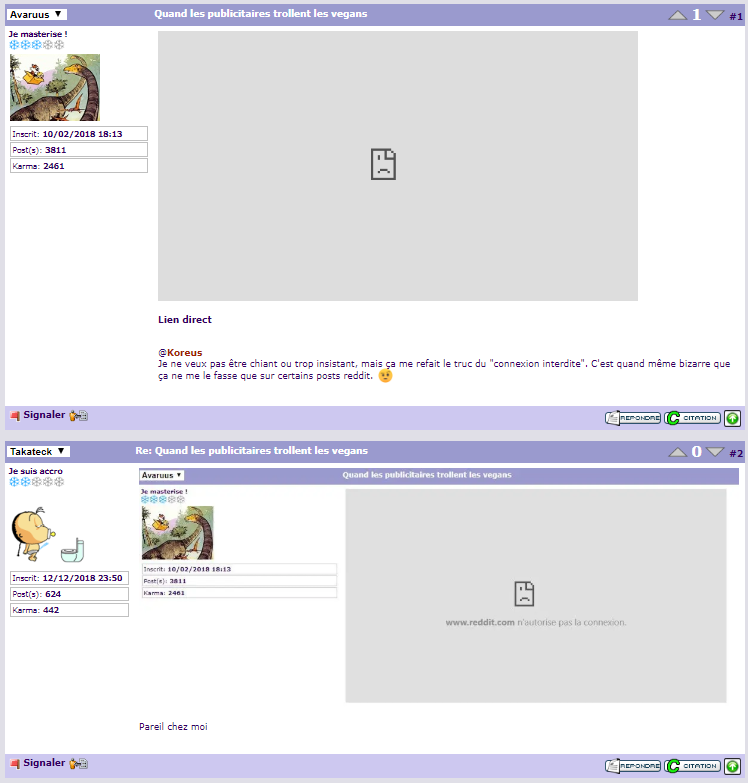Screen dimensions: 748x783
Task: Click the icon beside Signaler in Takateck's post
Action: click(79, 763)
